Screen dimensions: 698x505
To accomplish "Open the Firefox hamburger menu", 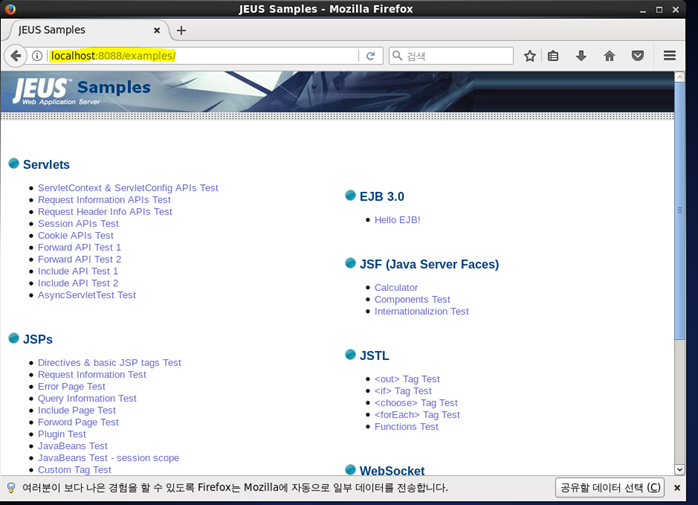I will tap(670, 56).
